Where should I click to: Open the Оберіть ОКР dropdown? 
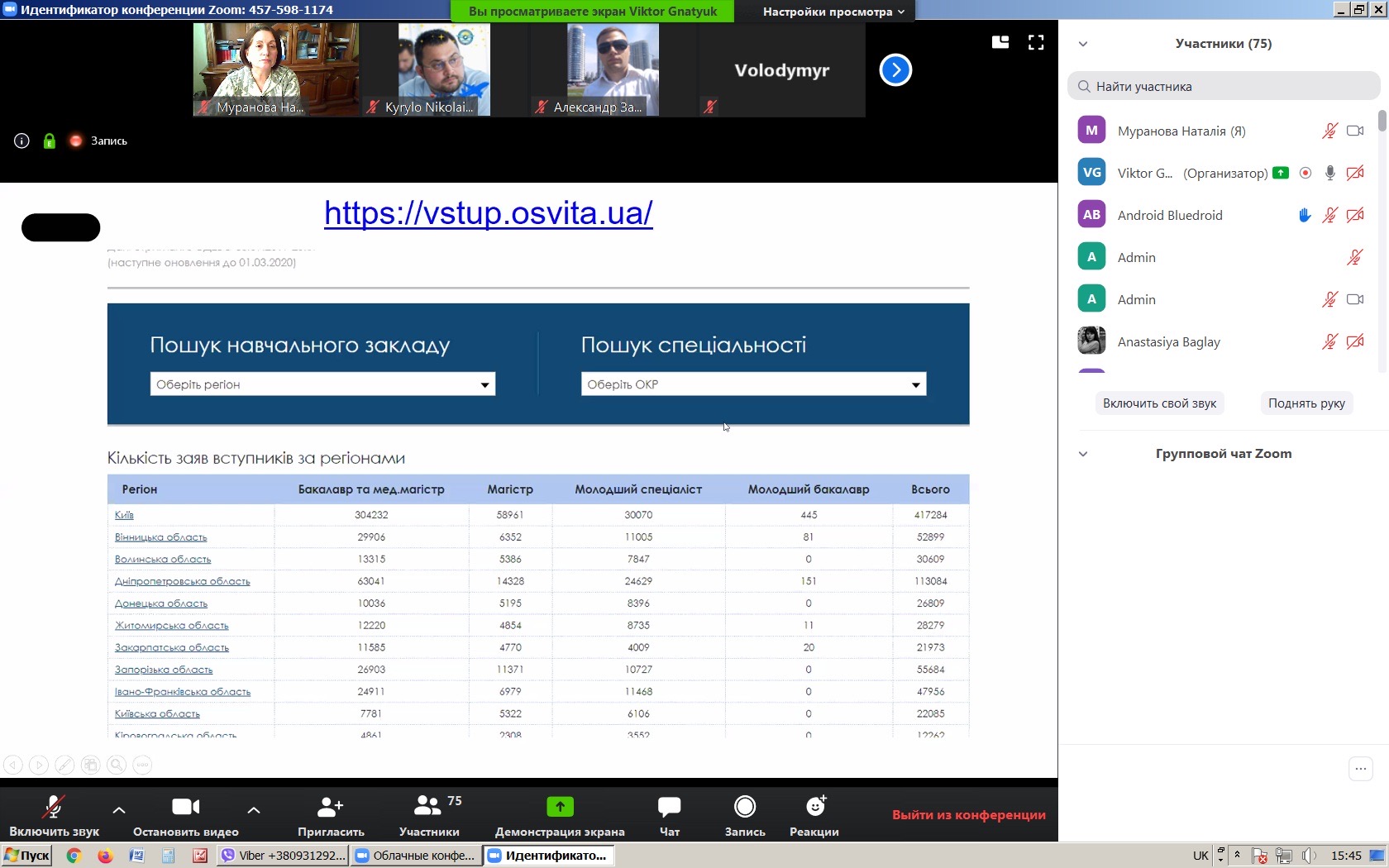coord(753,384)
